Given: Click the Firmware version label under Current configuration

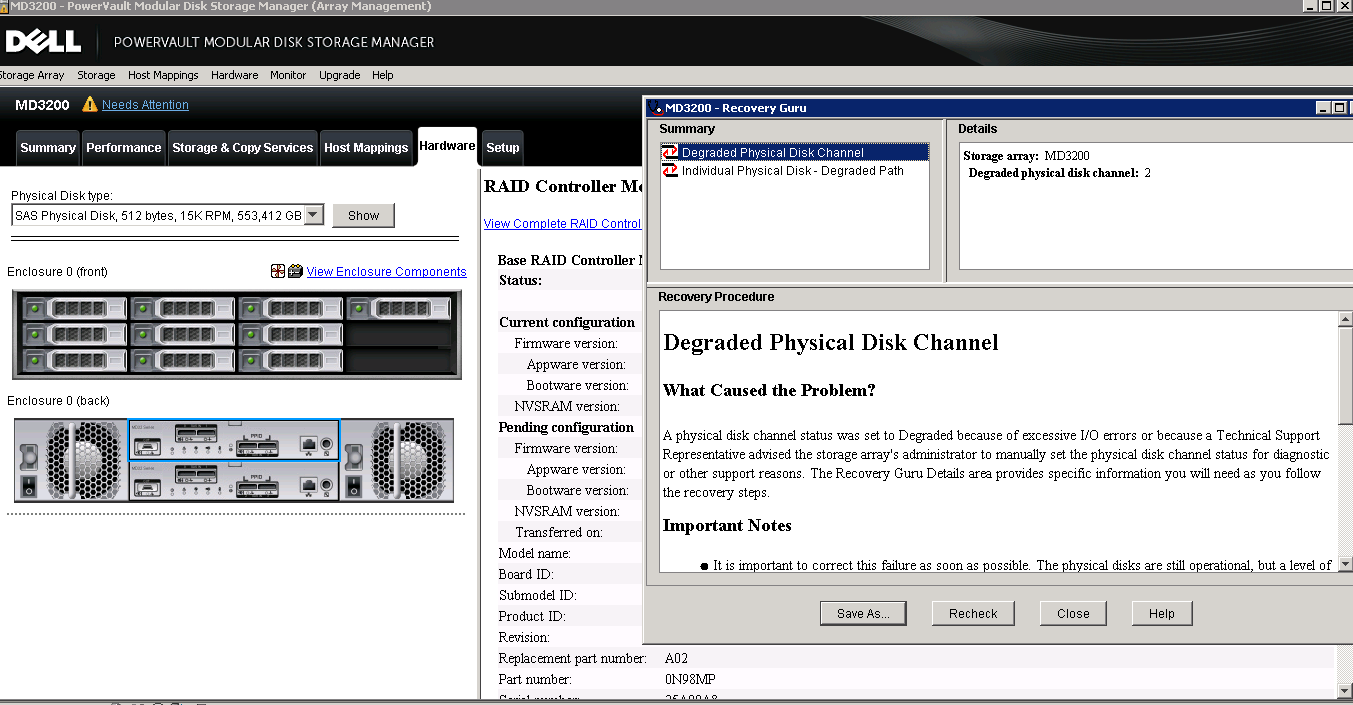Looking at the screenshot, I should coord(566,344).
